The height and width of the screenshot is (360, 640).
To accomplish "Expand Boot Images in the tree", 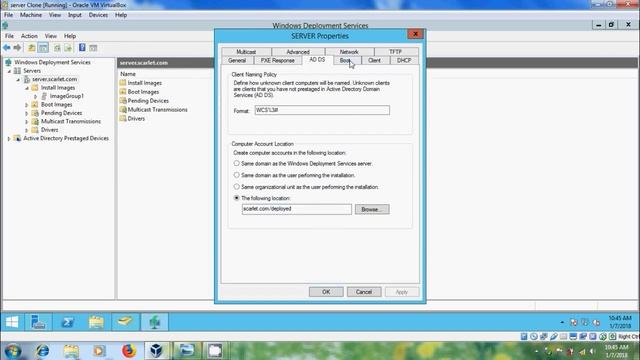I will tap(27, 105).
